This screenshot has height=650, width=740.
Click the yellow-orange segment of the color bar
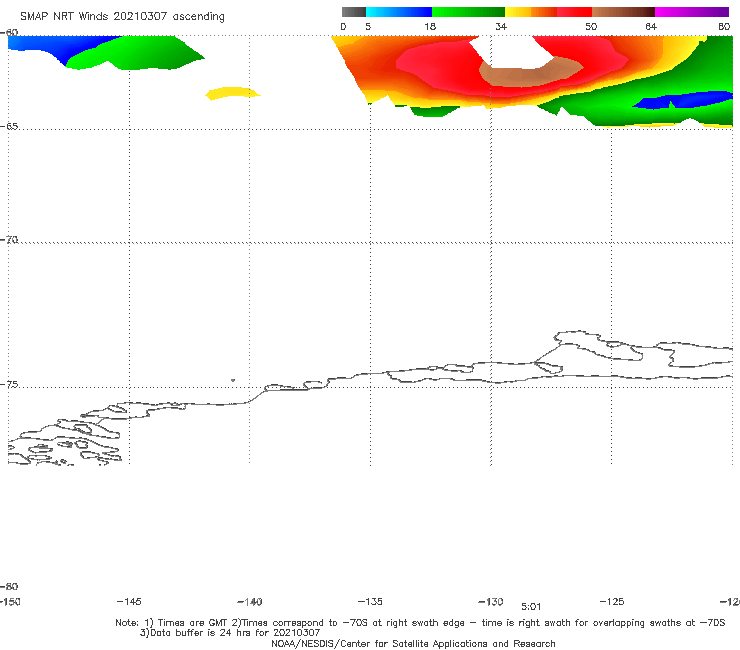tap(531, 12)
